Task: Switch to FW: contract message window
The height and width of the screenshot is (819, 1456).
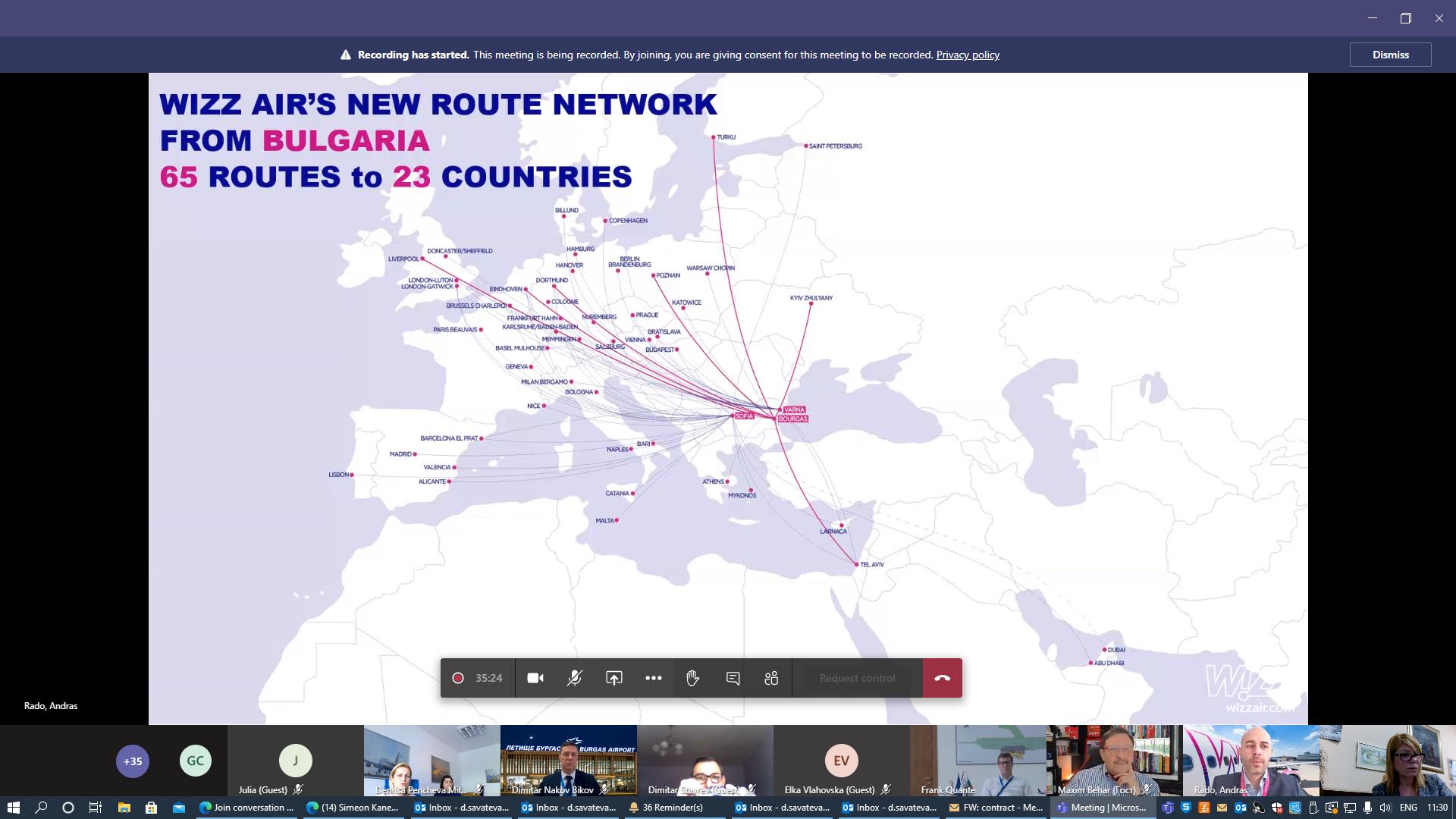Action: point(996,808)
